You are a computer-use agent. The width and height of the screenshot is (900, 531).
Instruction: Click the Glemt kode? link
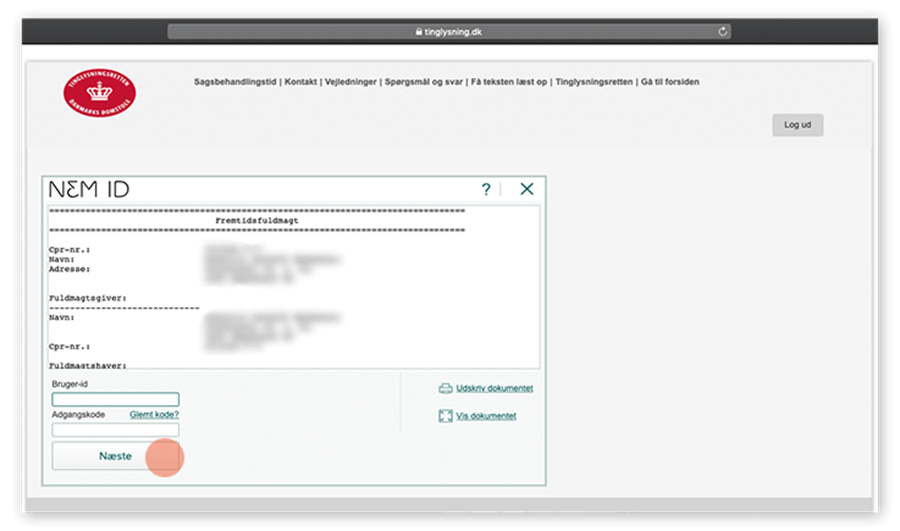pyautogui.click(x=154, y=414)
